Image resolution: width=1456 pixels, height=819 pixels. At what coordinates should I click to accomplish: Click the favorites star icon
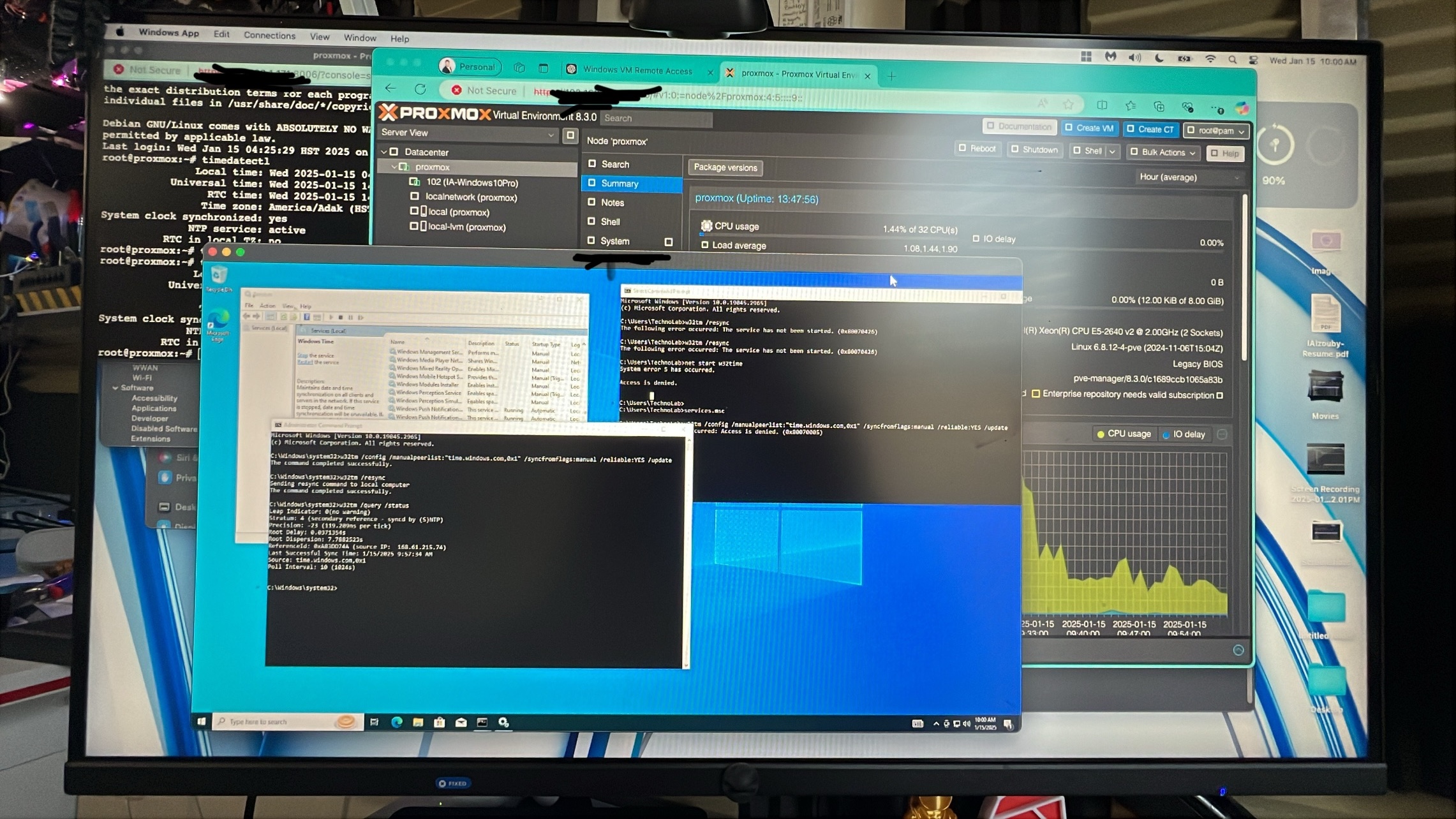(1068, 103)
